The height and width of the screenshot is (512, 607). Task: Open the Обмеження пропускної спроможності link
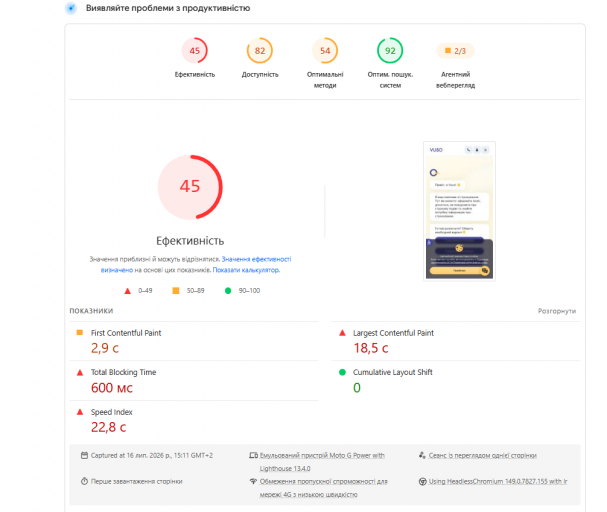click(324, 488)
